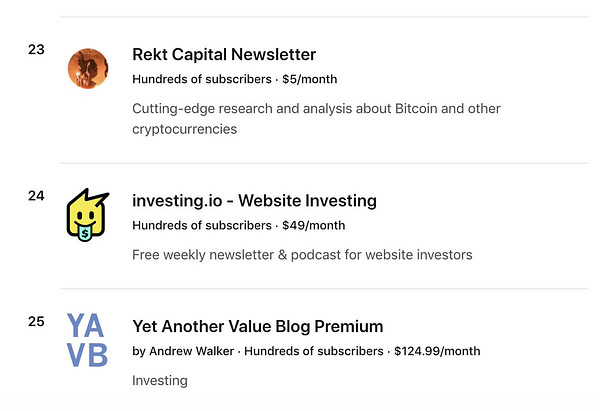Open Rekt Capital Newsletter title link
Screen dimensions: 600x411
tap(224, 54)
